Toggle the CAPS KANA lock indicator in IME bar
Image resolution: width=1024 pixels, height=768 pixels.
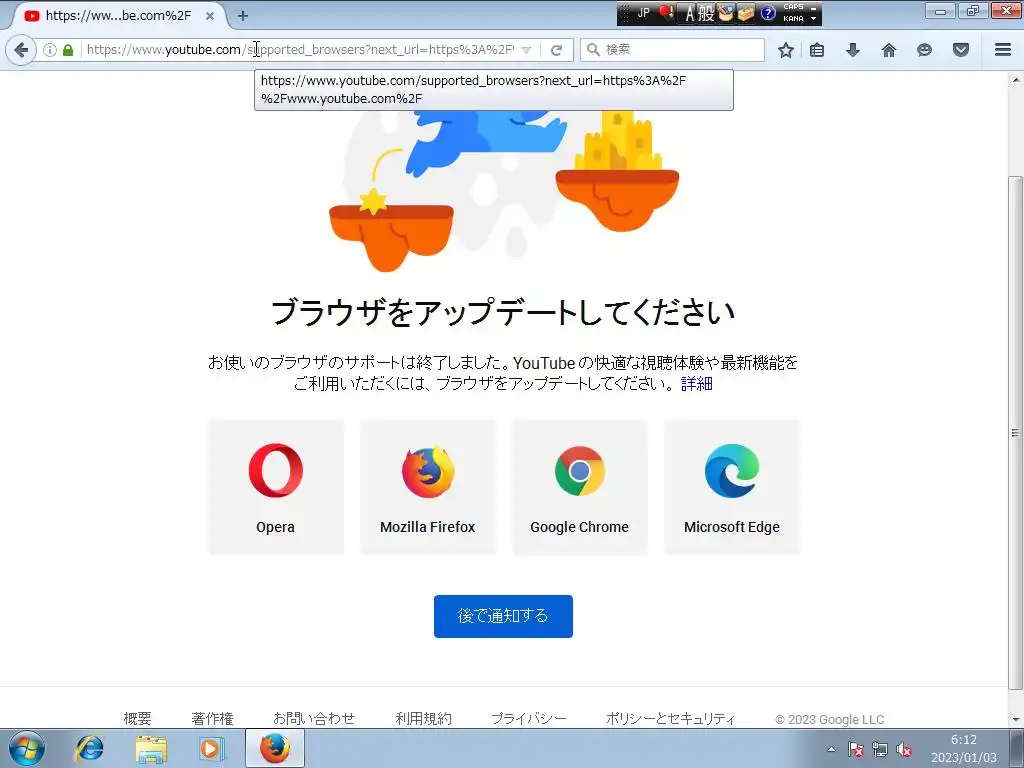click(793, 12)
